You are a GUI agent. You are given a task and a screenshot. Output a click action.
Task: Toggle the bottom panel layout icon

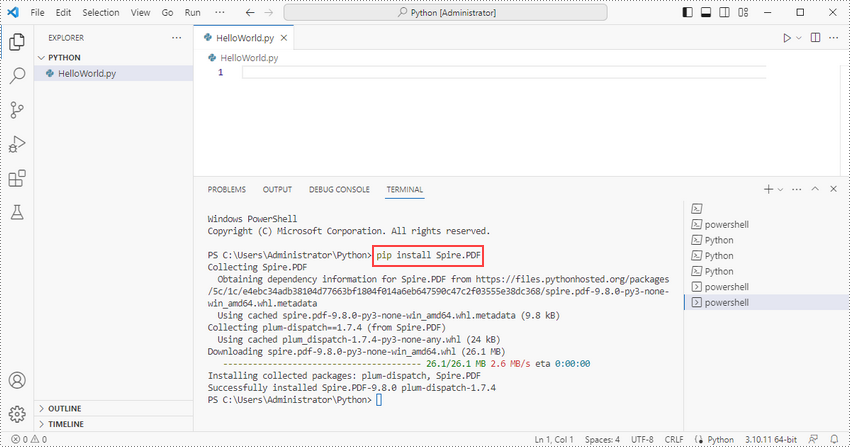pos(706,12)
